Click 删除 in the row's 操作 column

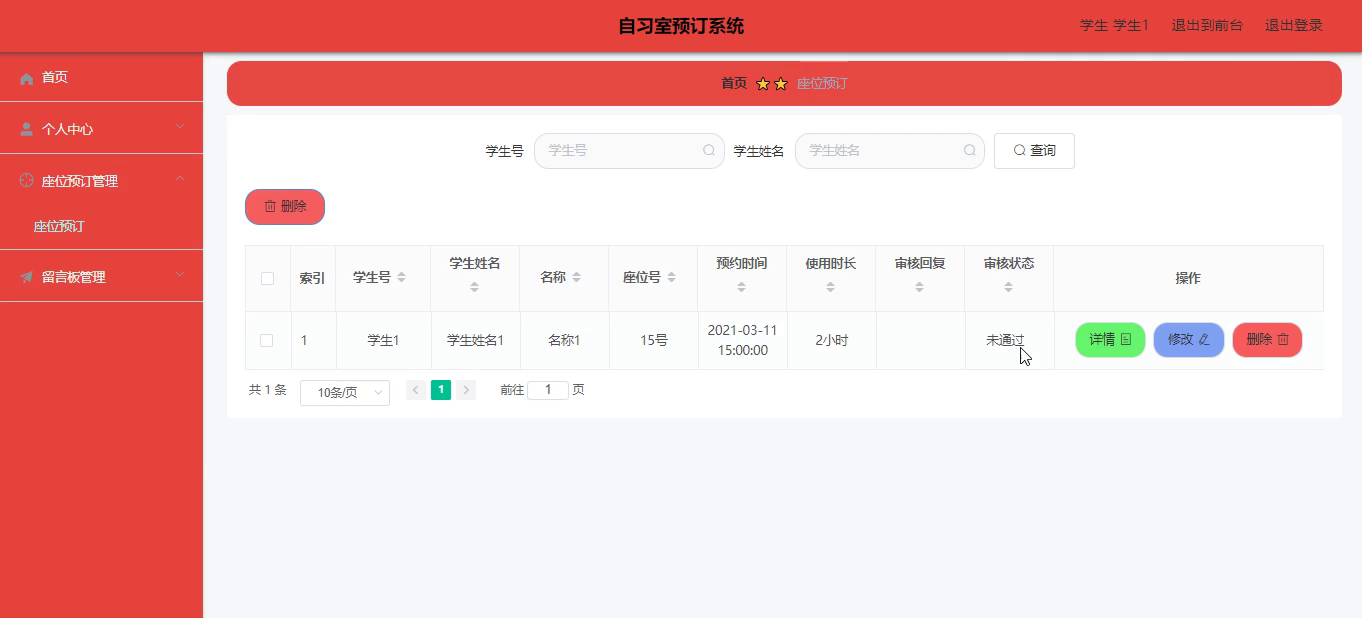click(1267, 340)
